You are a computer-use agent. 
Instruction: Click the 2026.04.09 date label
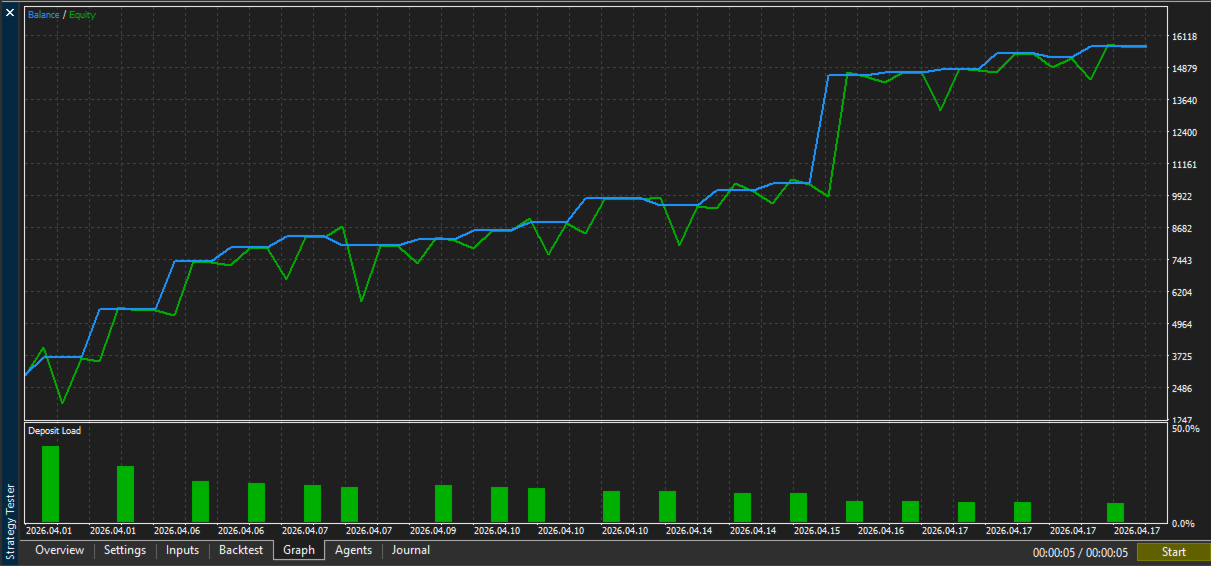[435, 531]
